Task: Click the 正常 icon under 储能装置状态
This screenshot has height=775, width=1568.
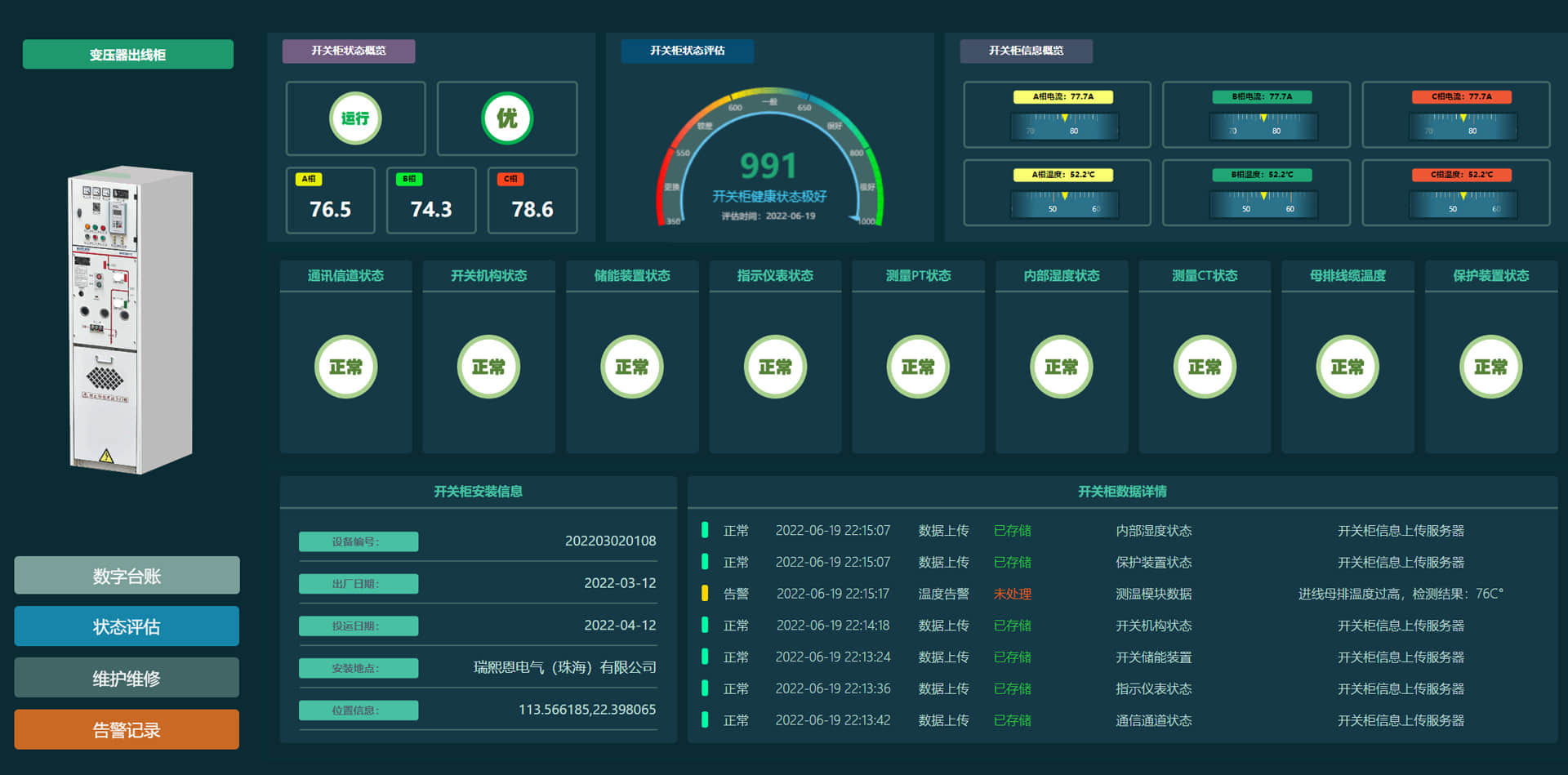Action: point(631,367)
